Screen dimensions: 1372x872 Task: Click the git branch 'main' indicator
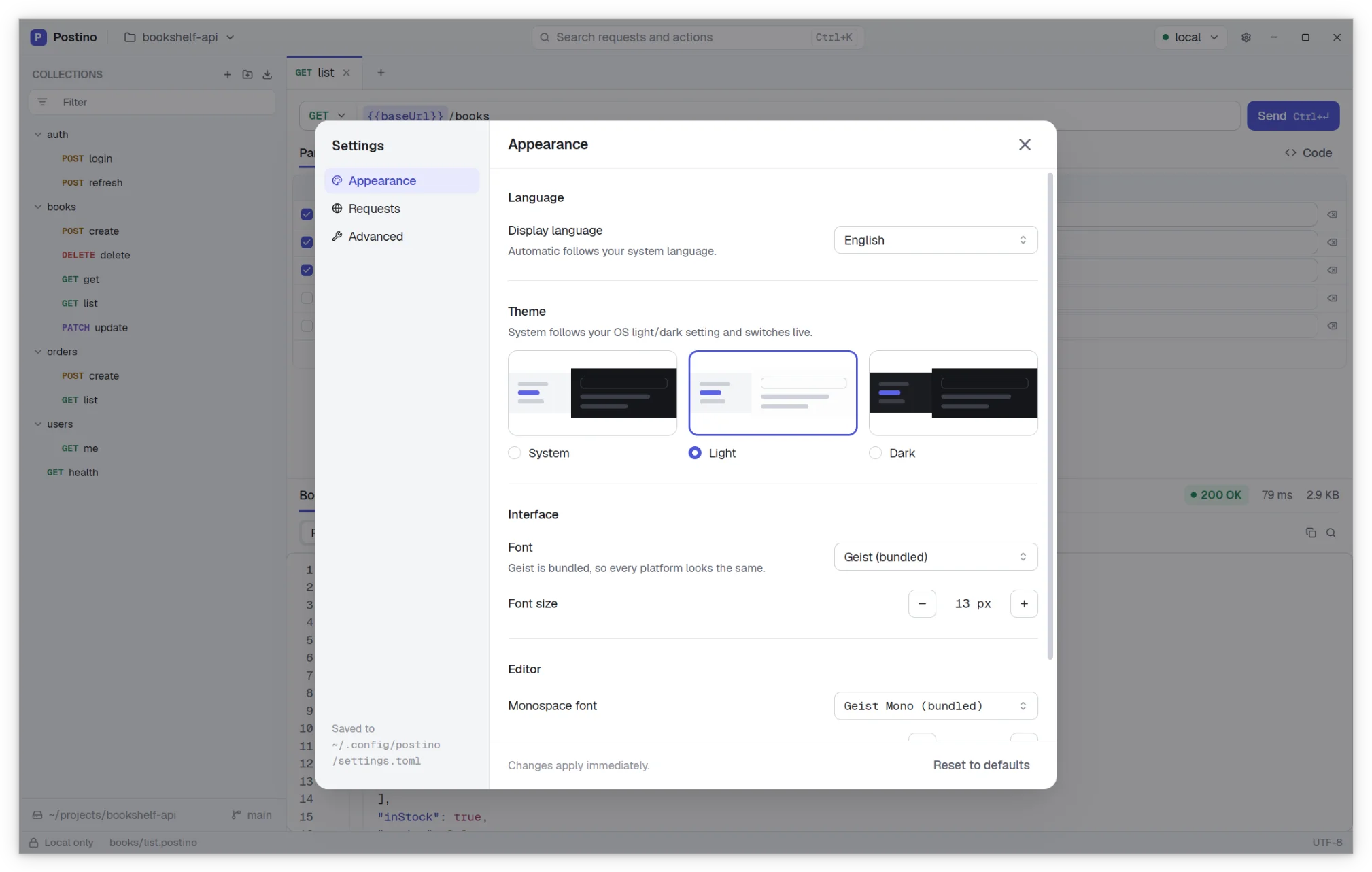tap(252, 815)
